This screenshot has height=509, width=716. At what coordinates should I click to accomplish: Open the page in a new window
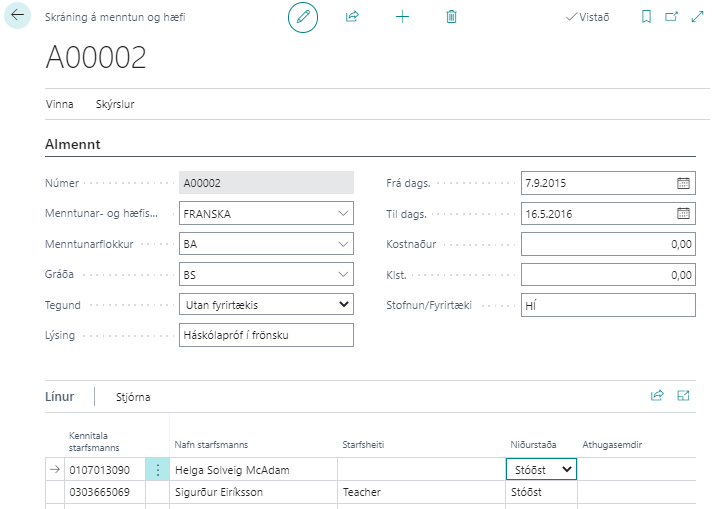(671, 17)
